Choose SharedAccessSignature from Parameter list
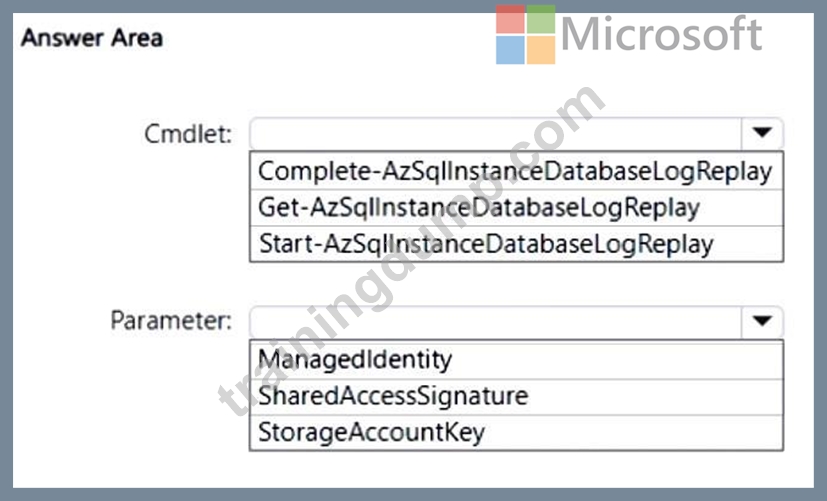Screen dimensions: 827x501 516,396
